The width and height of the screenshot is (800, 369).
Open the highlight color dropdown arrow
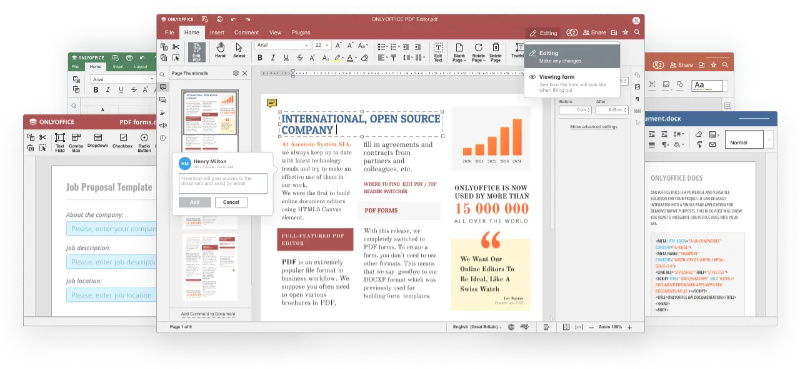(x=343, y=59)
